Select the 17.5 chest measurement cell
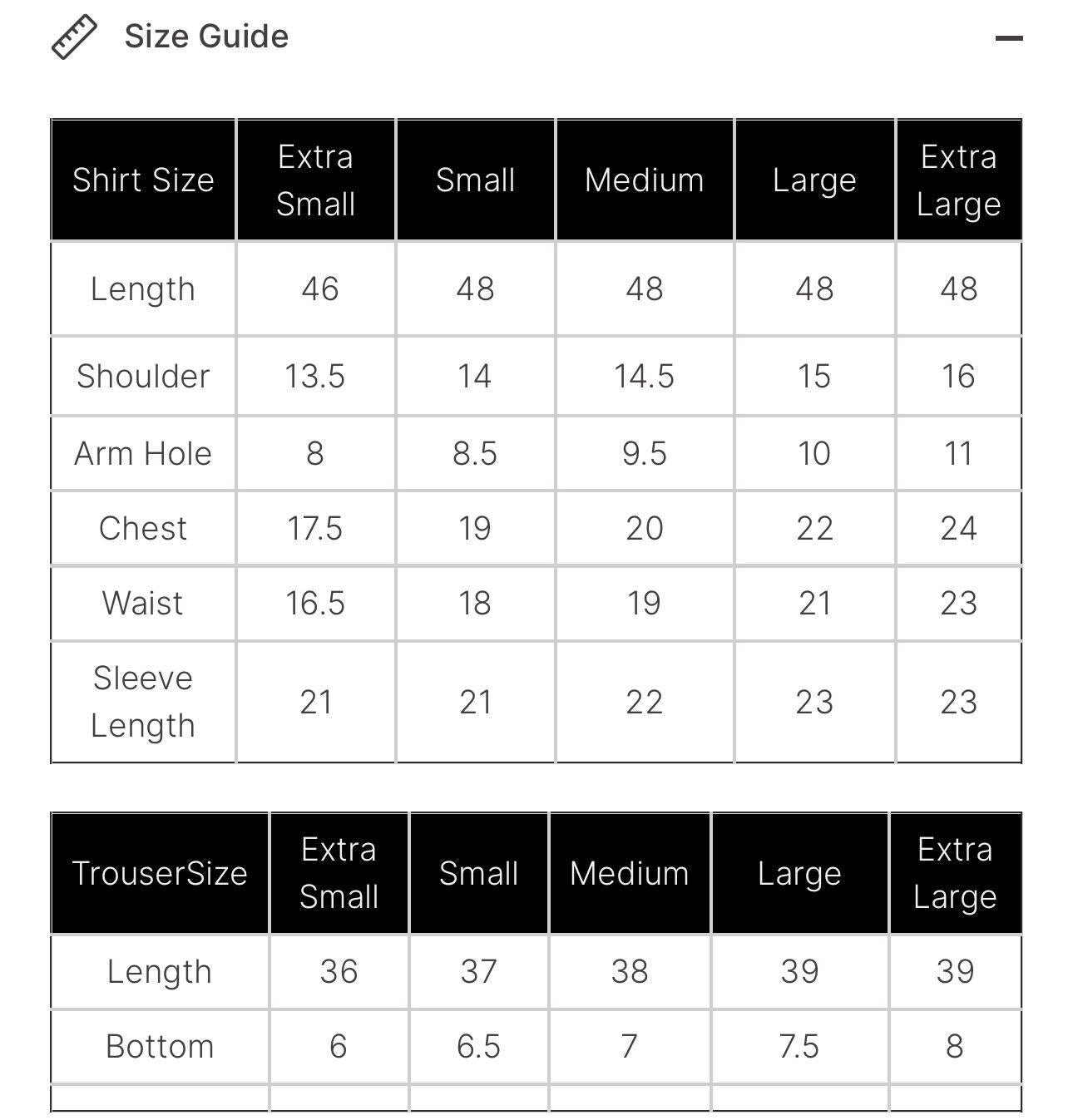Screen dimensions: 1073x1120 click(315, 529)
